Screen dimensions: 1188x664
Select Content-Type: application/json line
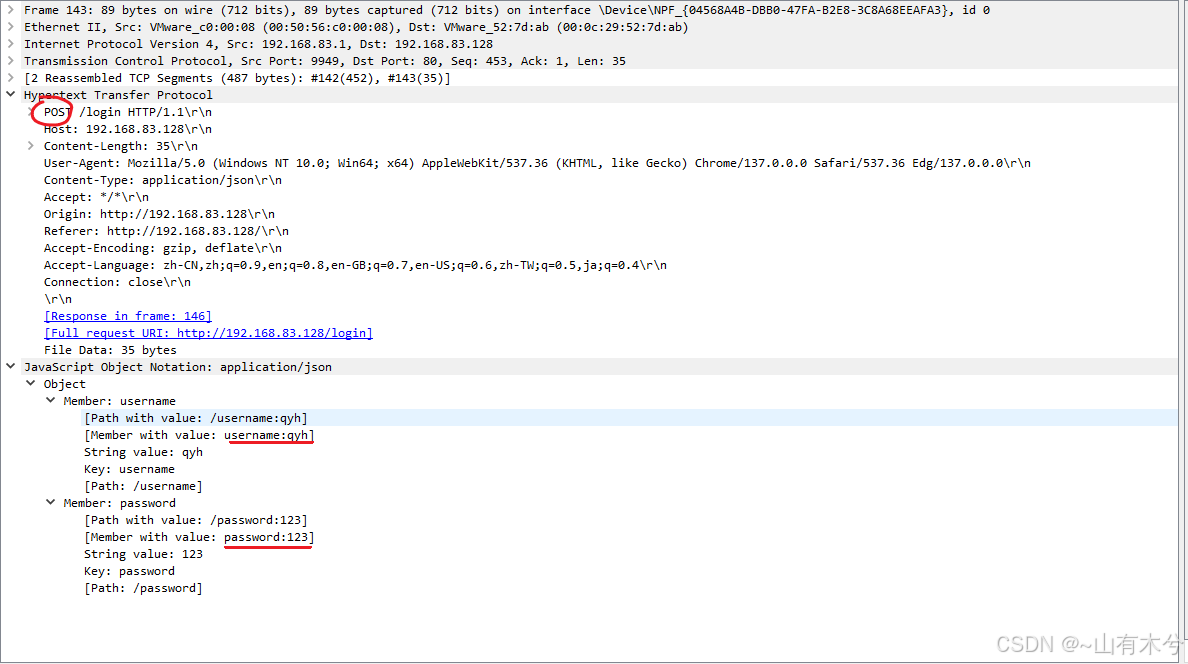[x=162, y=180]
